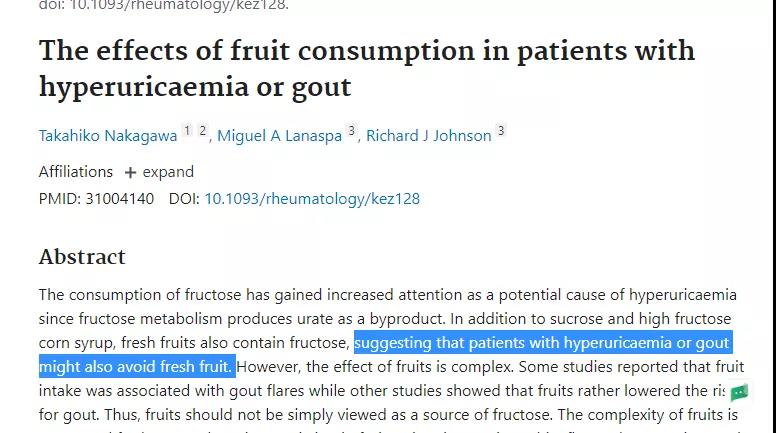
Task: Open author link Miguel A Lanaspa
Action: (x=280, y=136)
